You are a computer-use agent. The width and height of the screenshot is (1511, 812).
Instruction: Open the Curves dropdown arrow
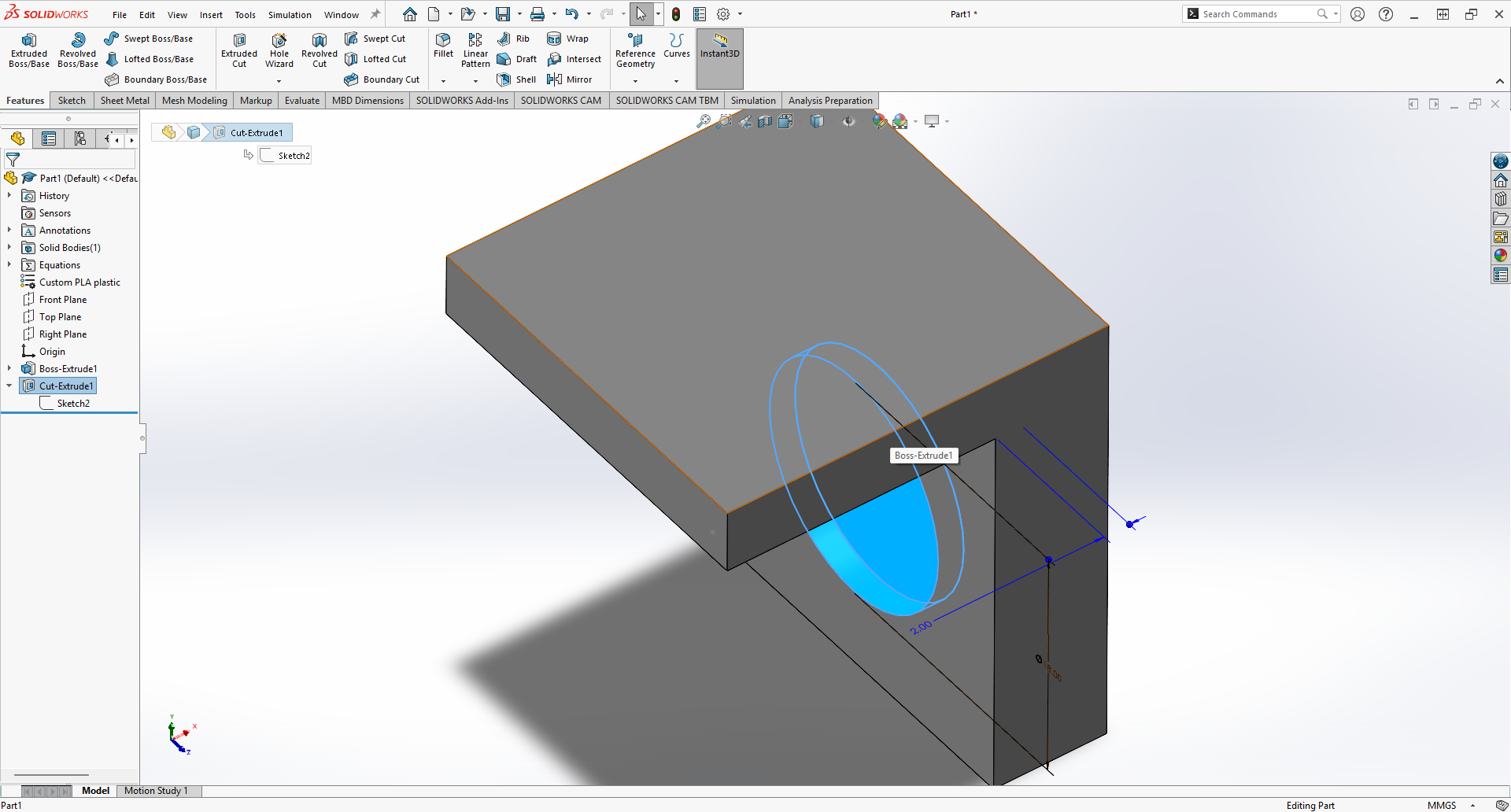click(676, 81)
